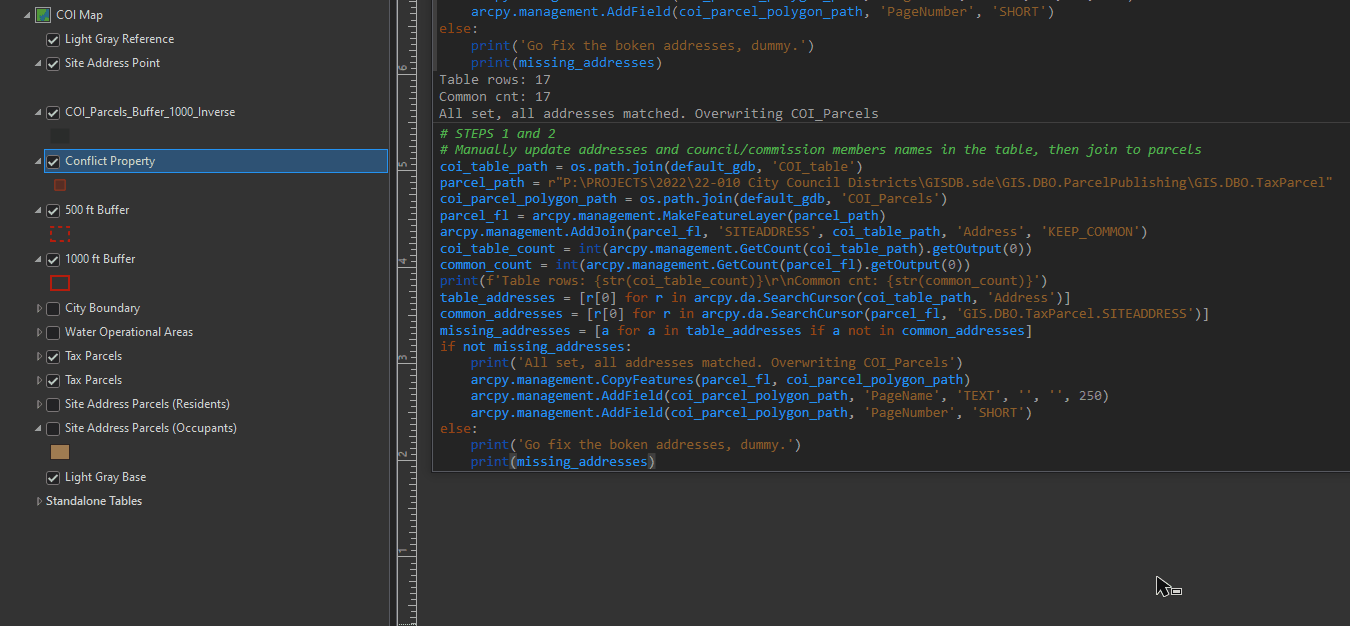Click the 'parcel_path' assignment line
This screenshot has width=1350, height=626.
point(887,183)
